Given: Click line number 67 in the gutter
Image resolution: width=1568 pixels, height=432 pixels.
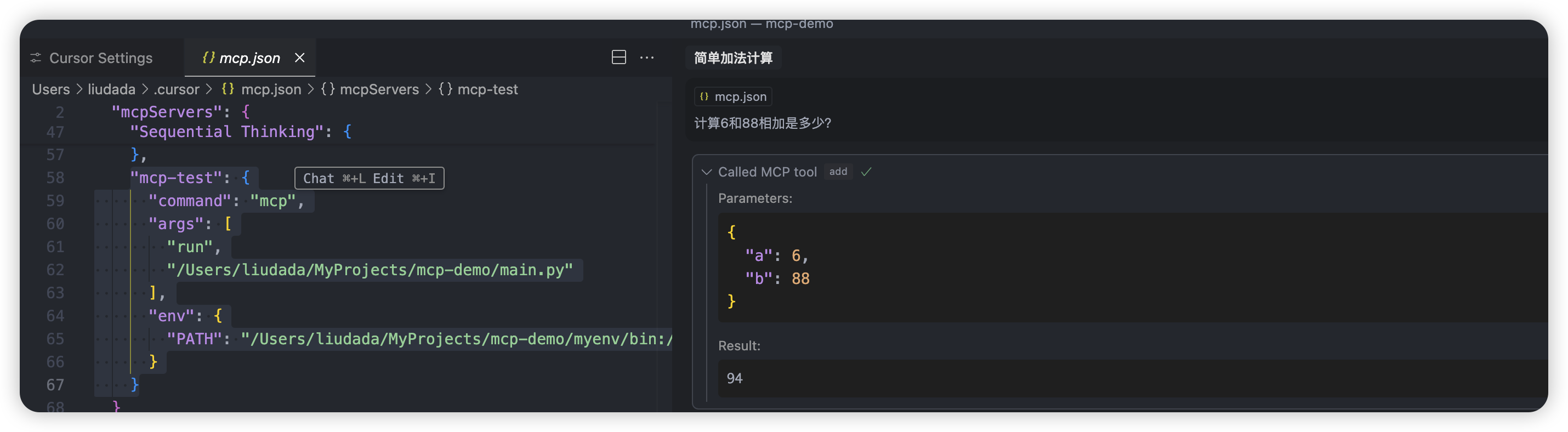Looking at the screenshot, I should pyautogui.click(x=55, y=384).
